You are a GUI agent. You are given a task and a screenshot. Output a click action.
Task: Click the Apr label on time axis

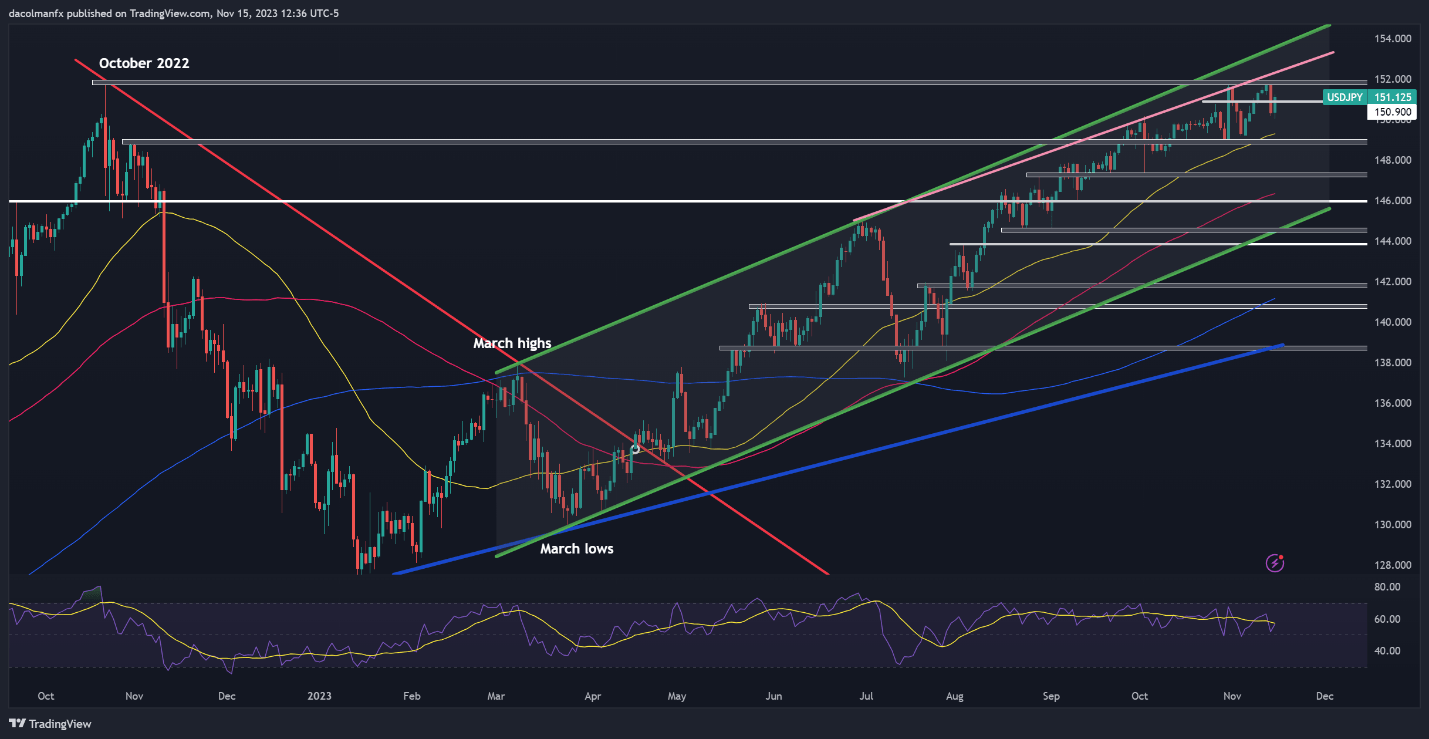coord(592,694)
